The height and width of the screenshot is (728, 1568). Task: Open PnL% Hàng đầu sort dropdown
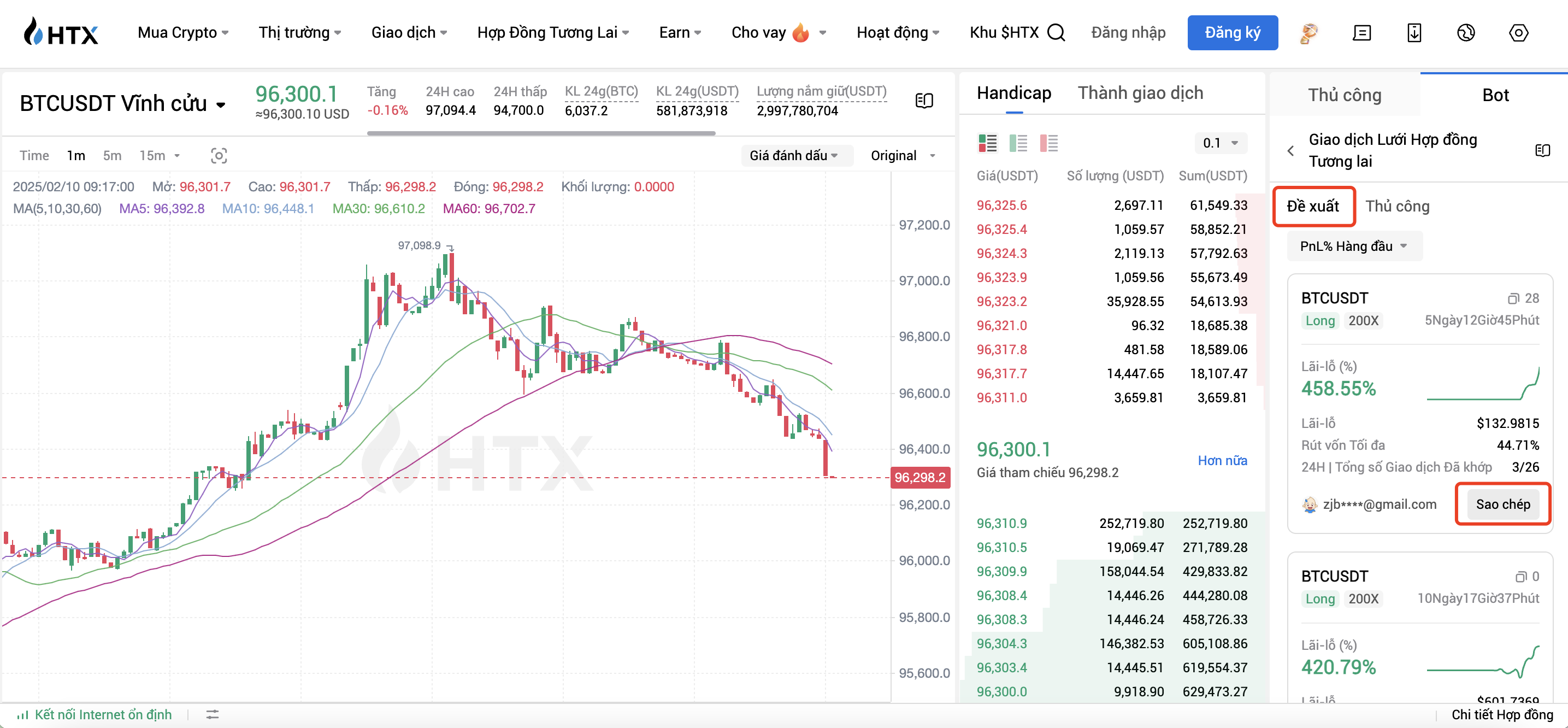pos(1354,246)
